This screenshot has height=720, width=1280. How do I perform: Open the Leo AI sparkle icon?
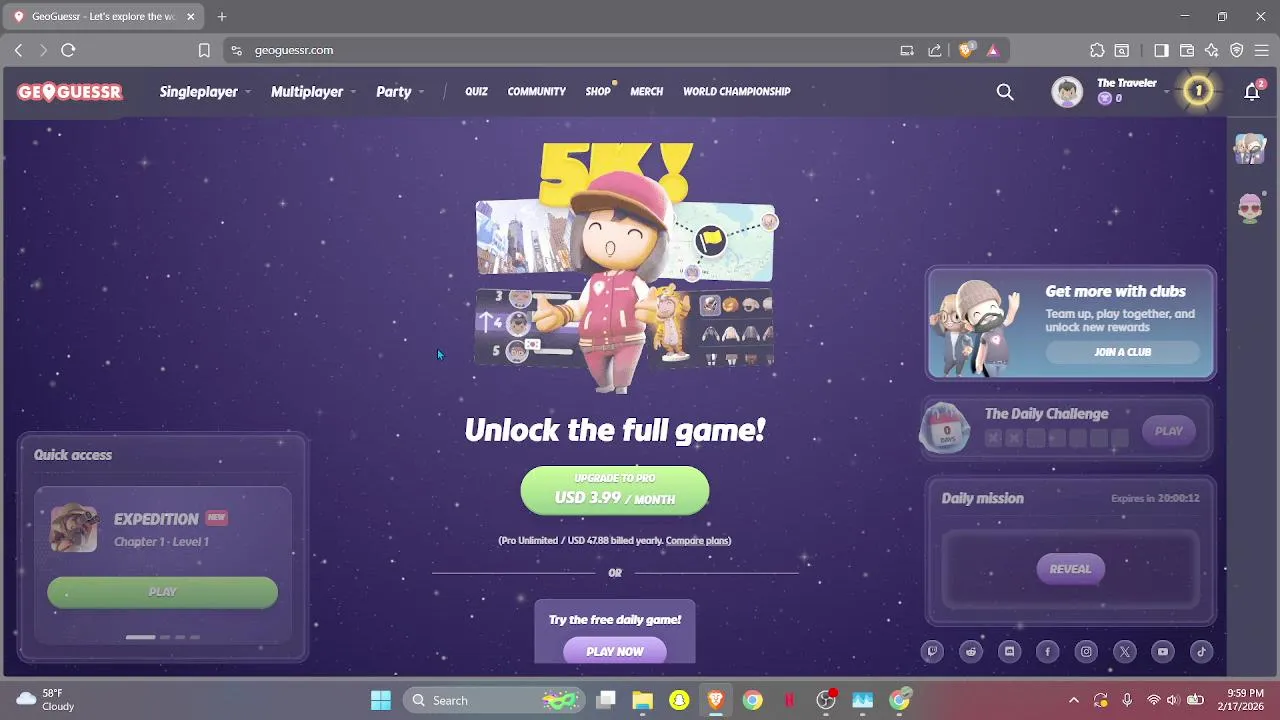1212,50
